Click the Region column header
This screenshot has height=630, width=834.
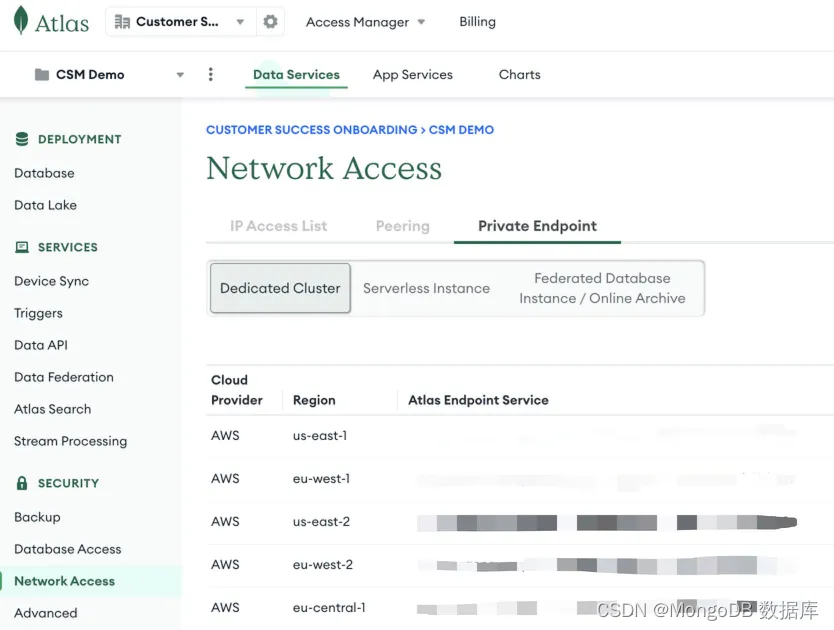[x=314, y=400]
